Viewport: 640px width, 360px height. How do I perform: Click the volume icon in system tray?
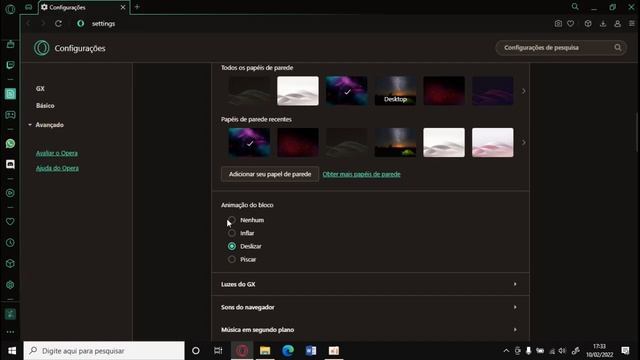click(562, 351)
